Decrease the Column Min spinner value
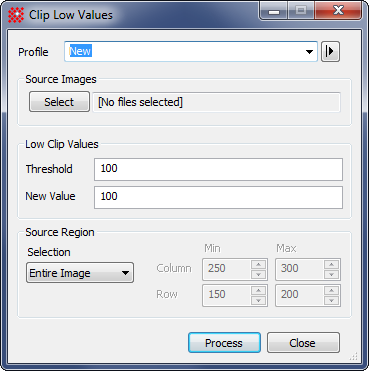 coord(259,274)
